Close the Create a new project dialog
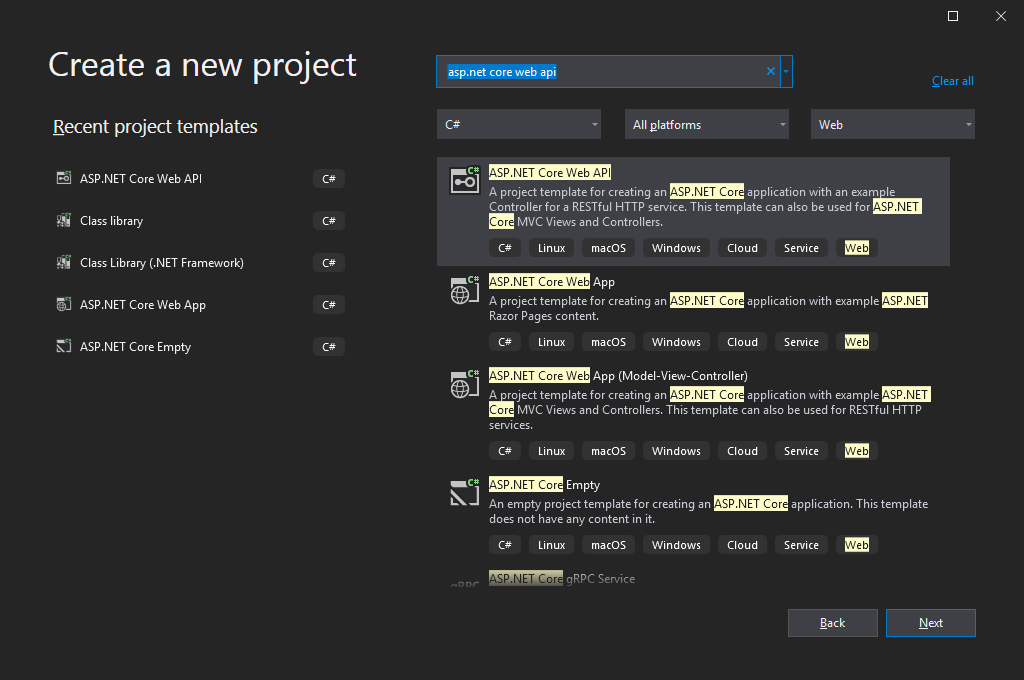Image resolution: width=1024 pixels, height=680 pixels. (x=1000, y=16)
